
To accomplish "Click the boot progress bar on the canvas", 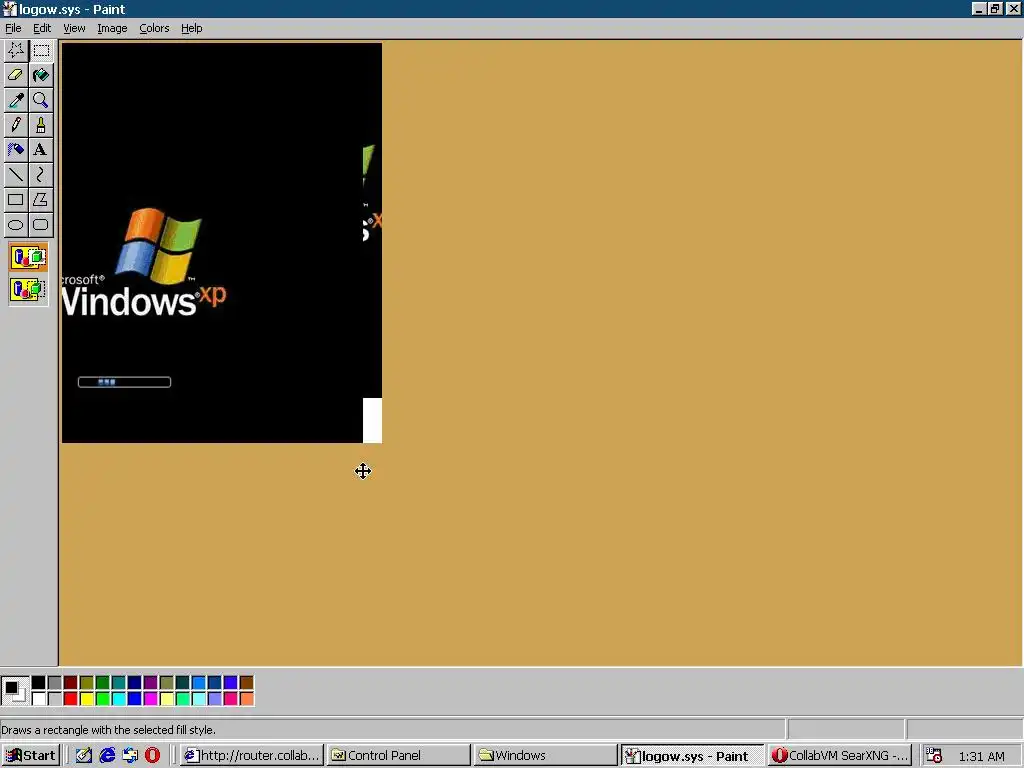I will coord(124,382).
